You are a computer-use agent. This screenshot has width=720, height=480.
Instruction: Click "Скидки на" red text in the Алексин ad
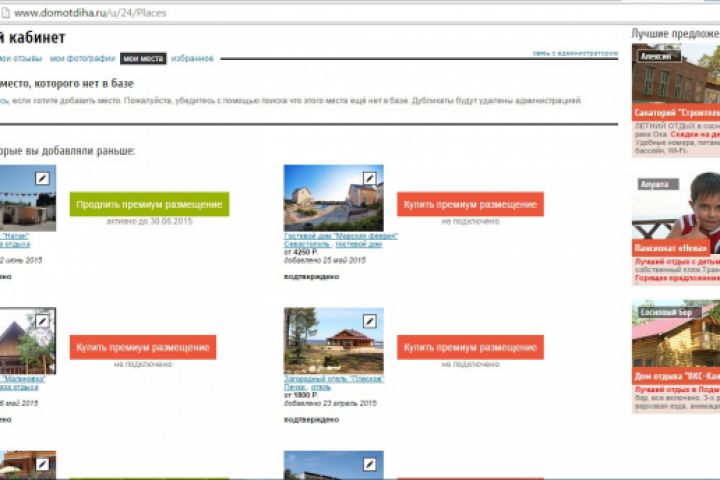click(x=695, y=134)
